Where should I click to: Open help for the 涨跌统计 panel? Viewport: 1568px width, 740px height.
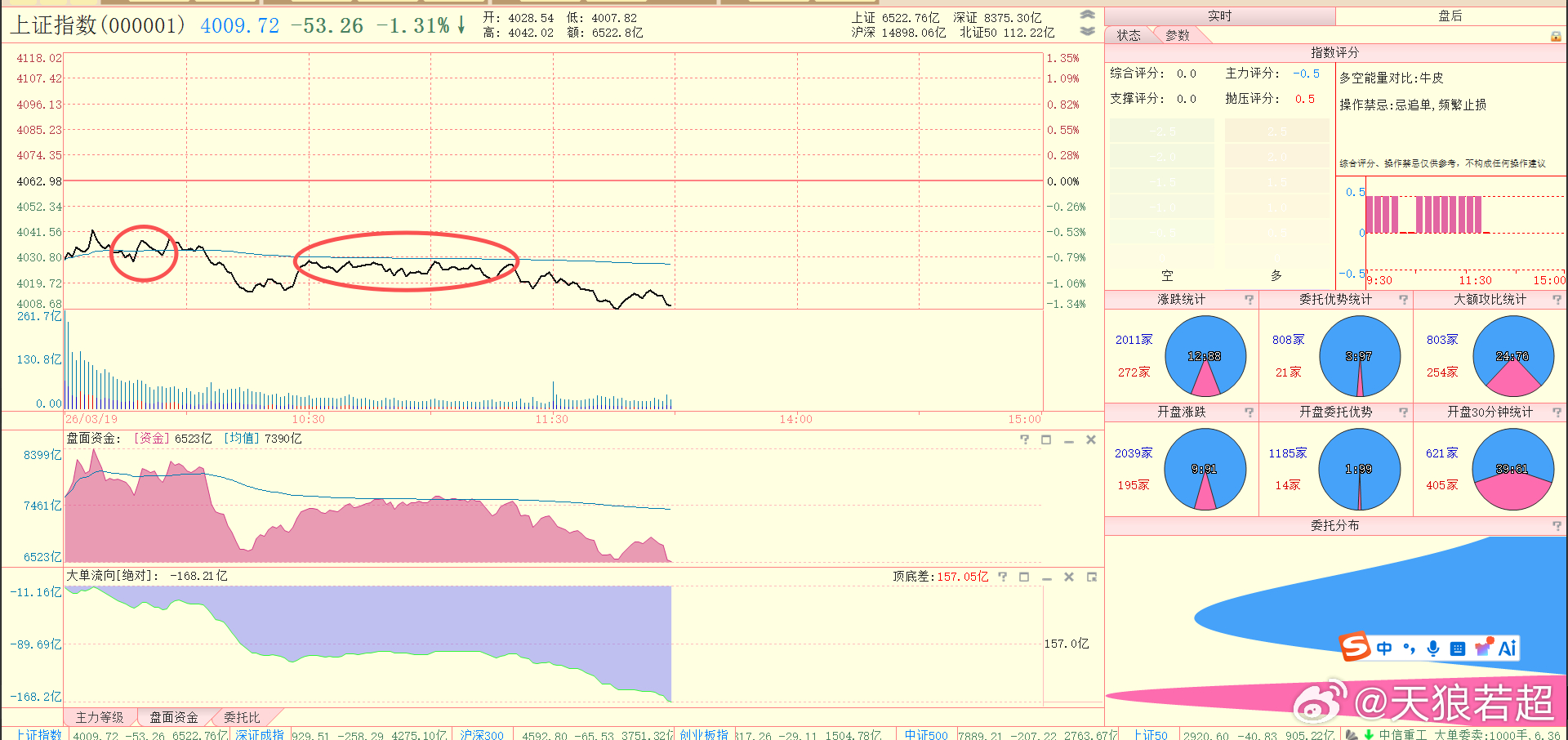coord(1249,300)
